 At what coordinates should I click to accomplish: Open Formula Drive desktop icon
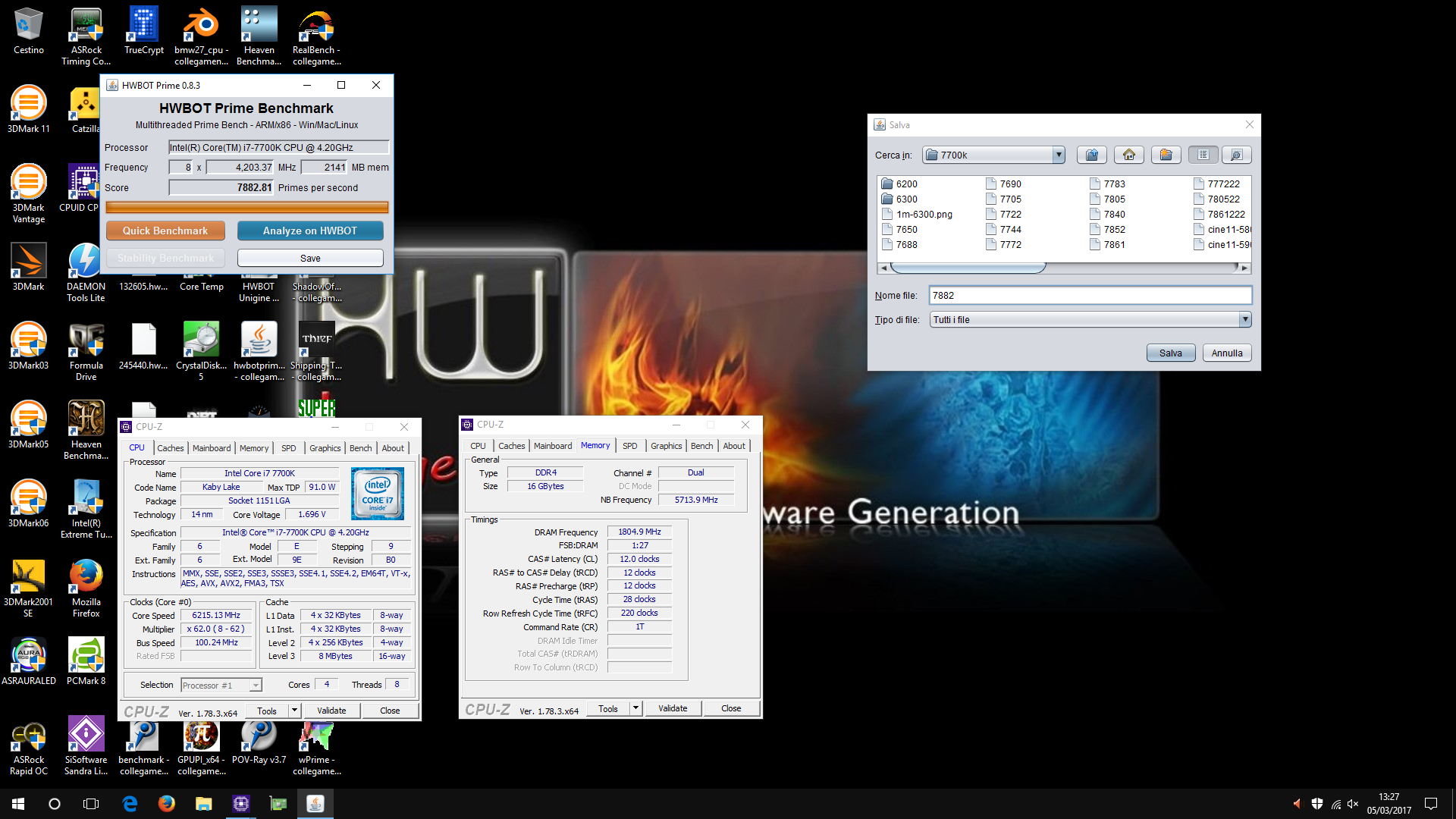pyautogui.click(x=86, y=352)
